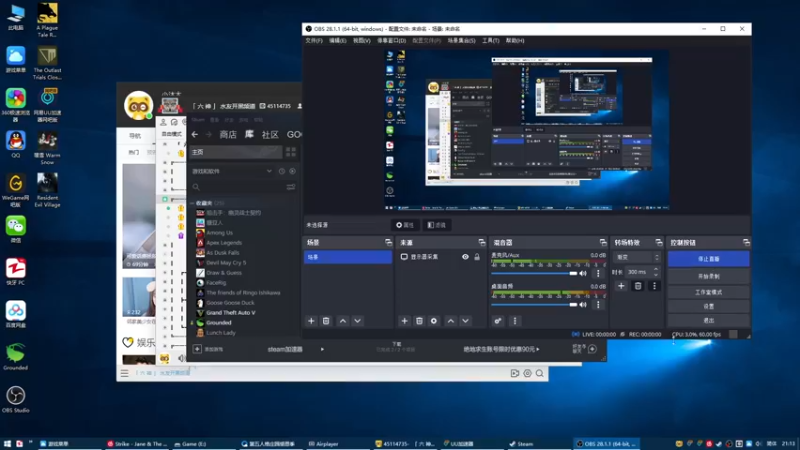
Task: Move scene up with arrow icon
Action: click(343, 321)
